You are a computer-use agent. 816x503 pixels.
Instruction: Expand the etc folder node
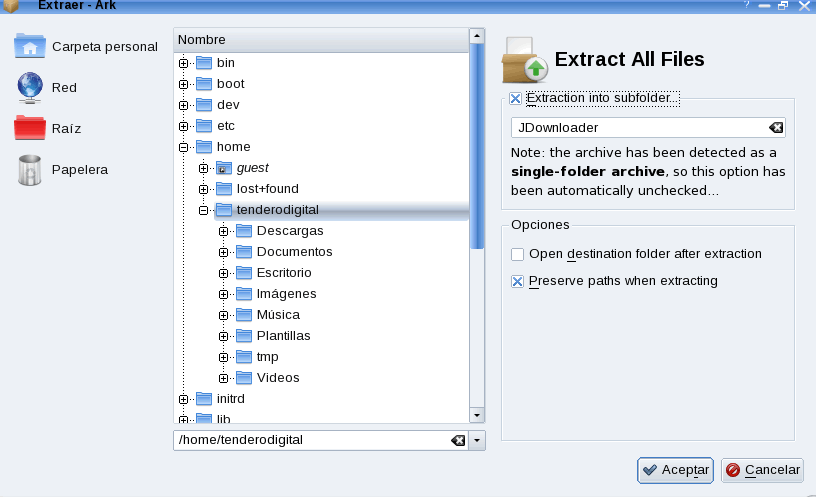click(183, 126)
